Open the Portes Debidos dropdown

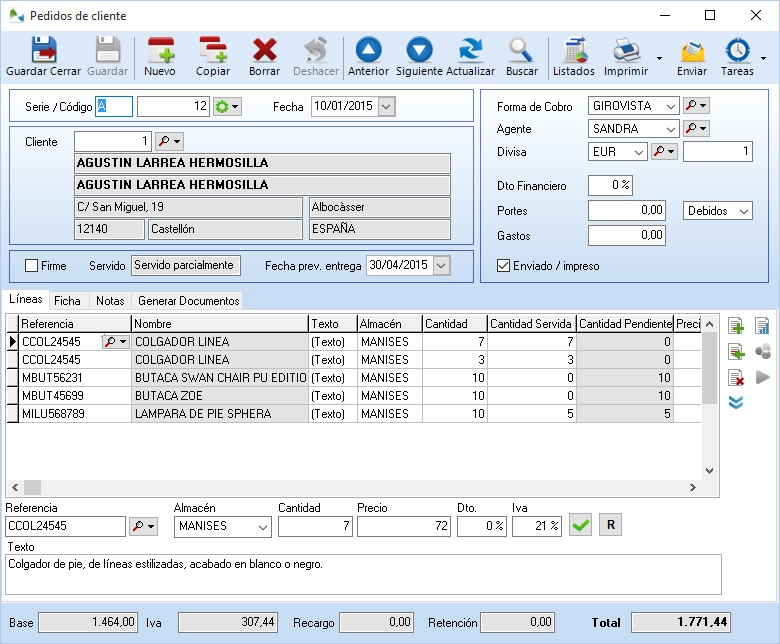pyautogui.click(x=741, y=211)
